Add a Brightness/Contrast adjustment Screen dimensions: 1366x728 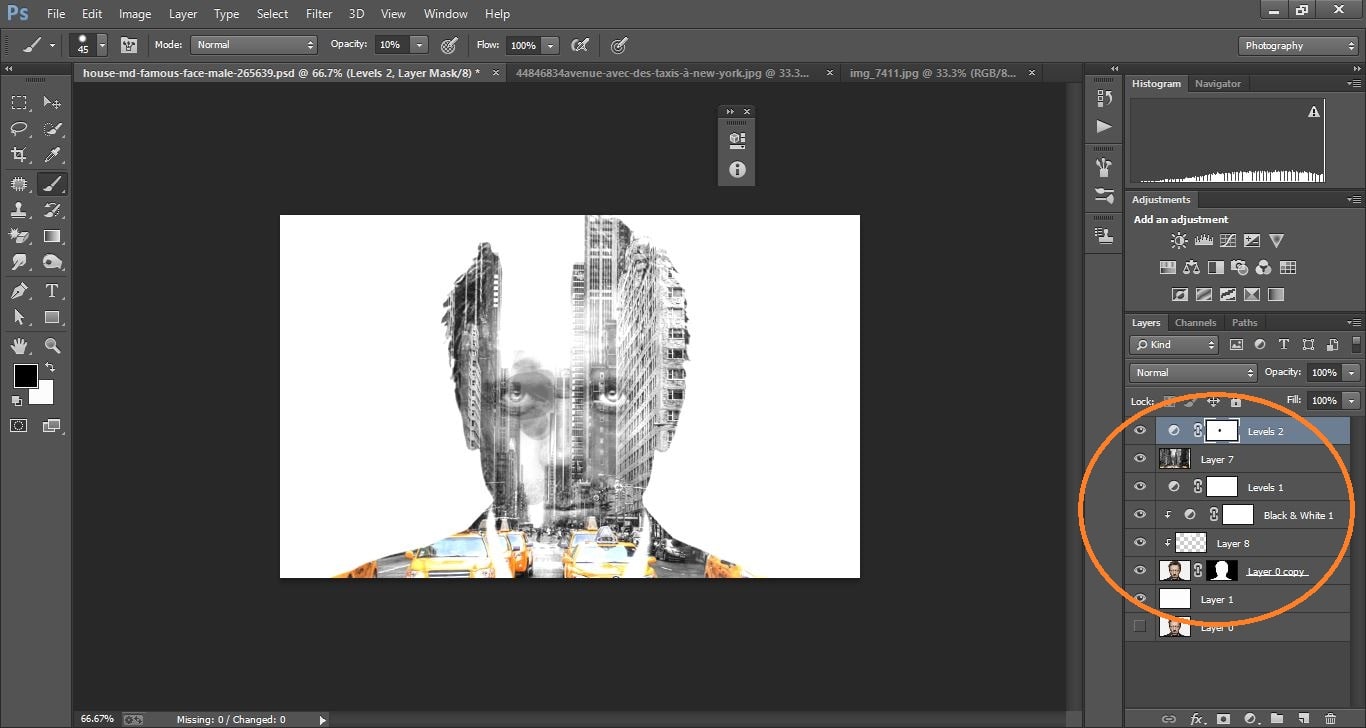(x=1179, y=240)
